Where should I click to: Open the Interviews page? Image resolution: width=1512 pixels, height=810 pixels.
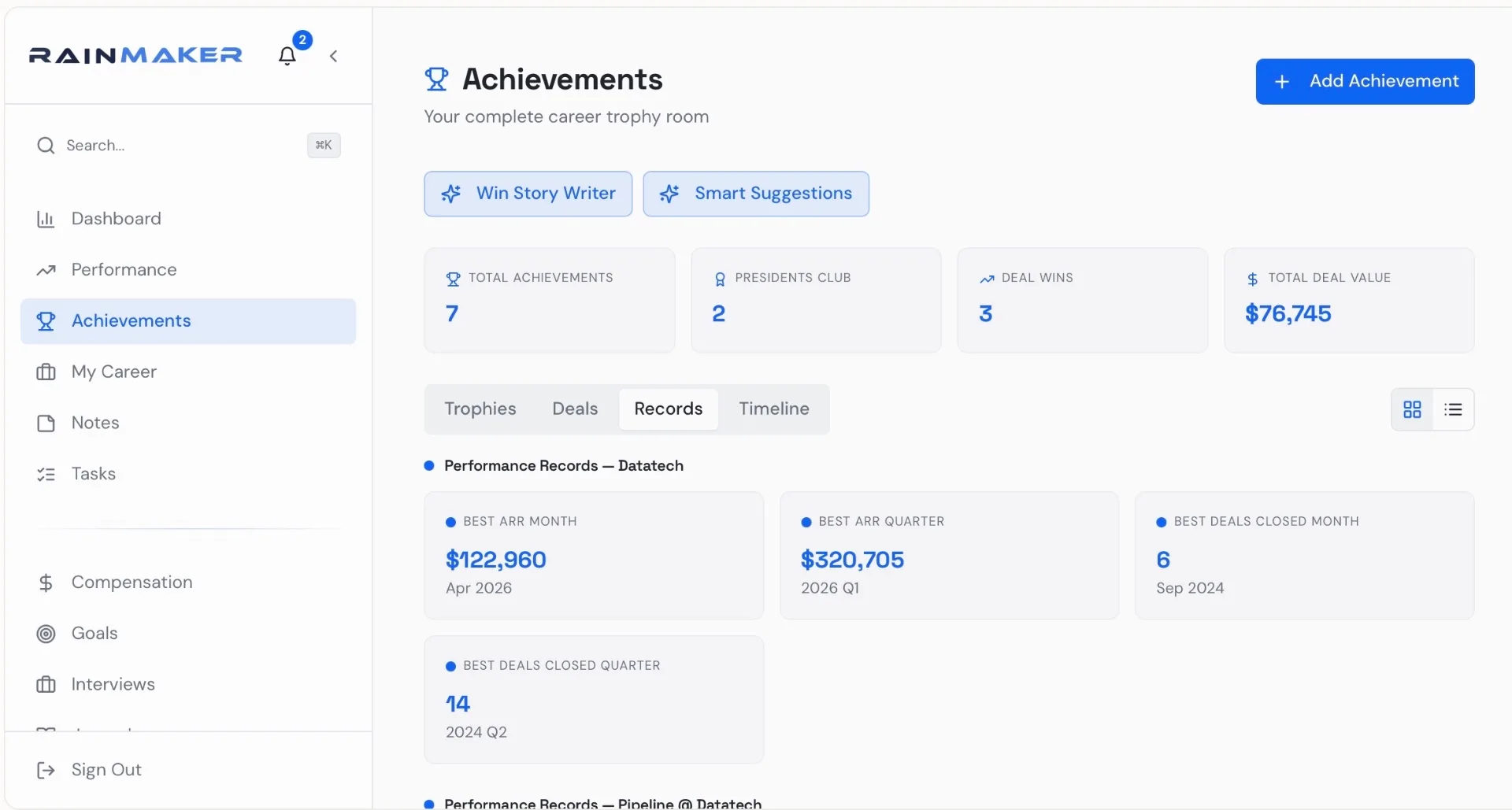click(x=188, y=685)
